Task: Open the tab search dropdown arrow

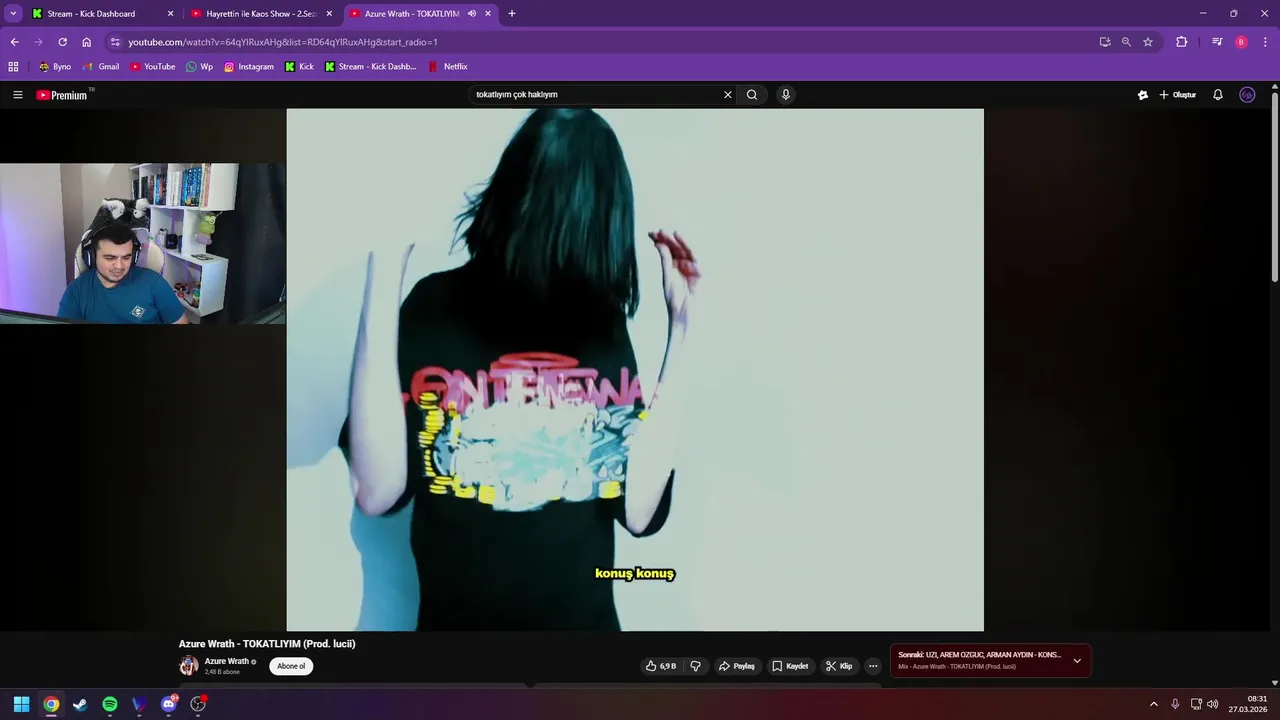Action: click(x=13, y=14)
